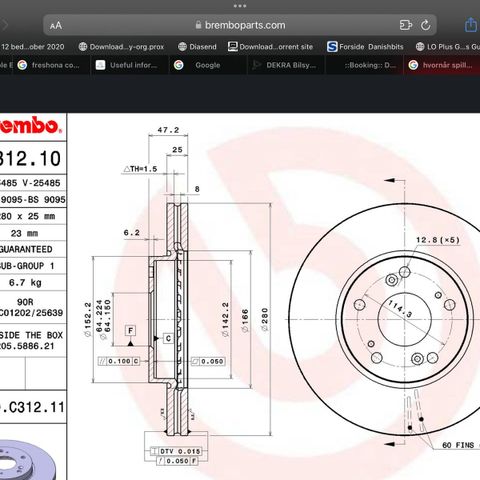Image resolution: width=480 pixels, height=480 pixels.
Task: Click the '9095-BS 9095' reference cell
Action: point(33,200)
